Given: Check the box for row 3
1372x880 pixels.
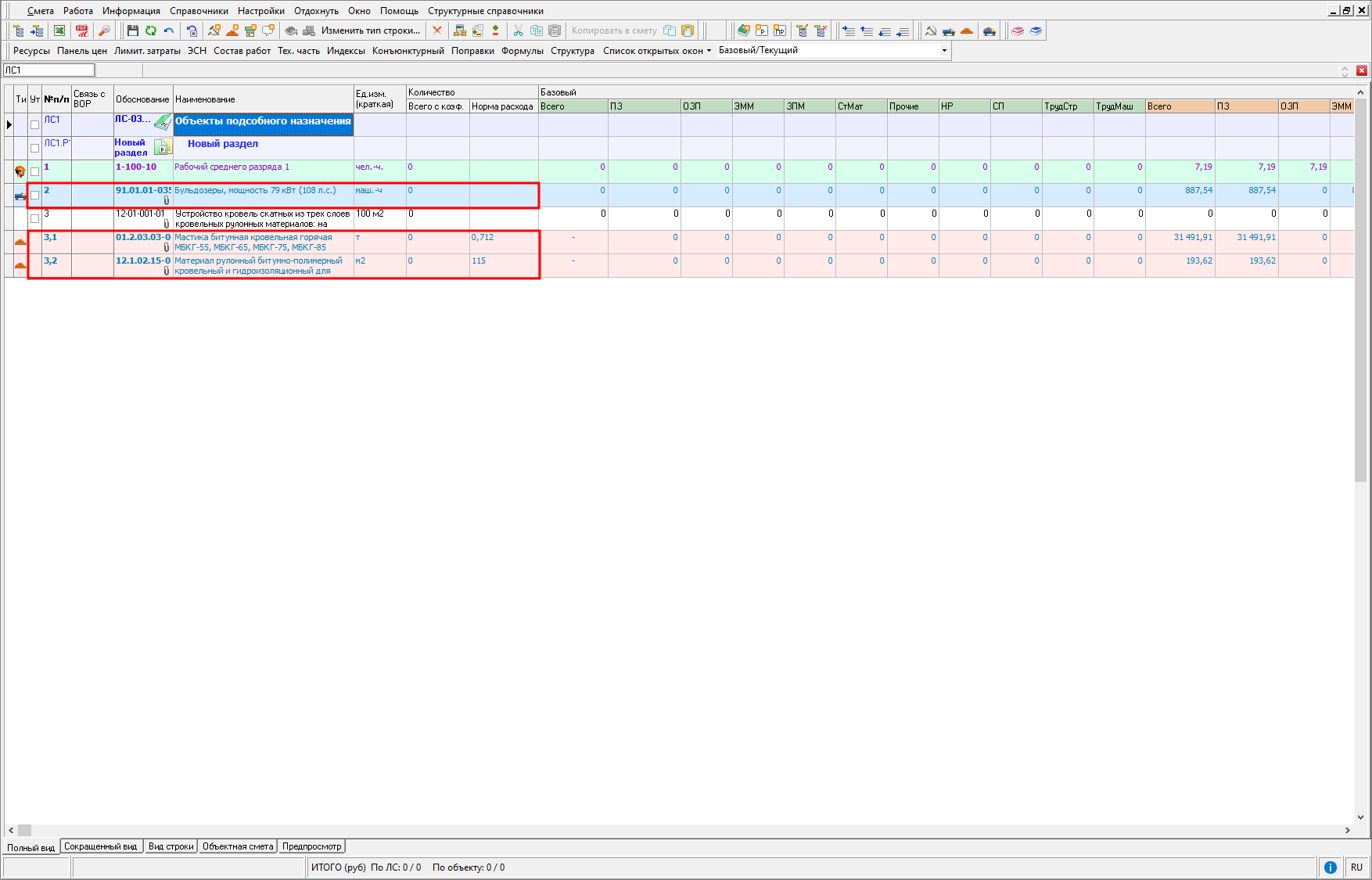Looking at the screenshot, I should [x=34, y=218].
